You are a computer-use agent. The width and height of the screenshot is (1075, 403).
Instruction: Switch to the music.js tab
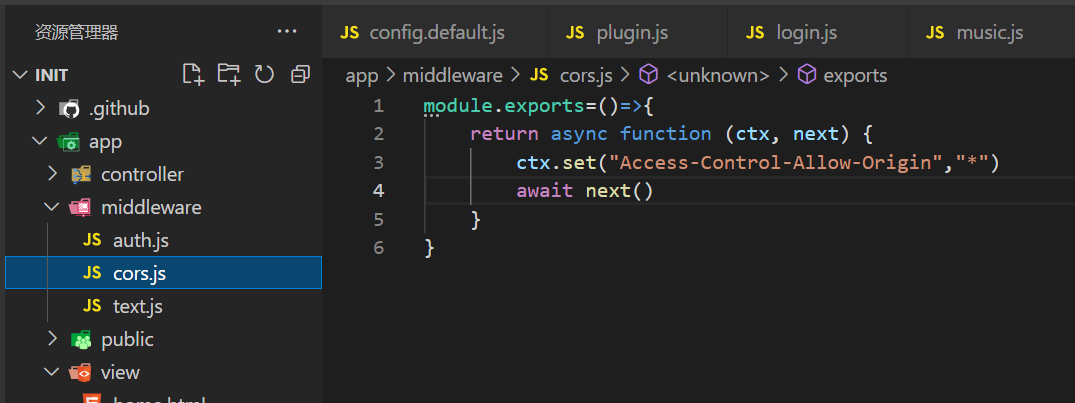[x=991, y=32]
